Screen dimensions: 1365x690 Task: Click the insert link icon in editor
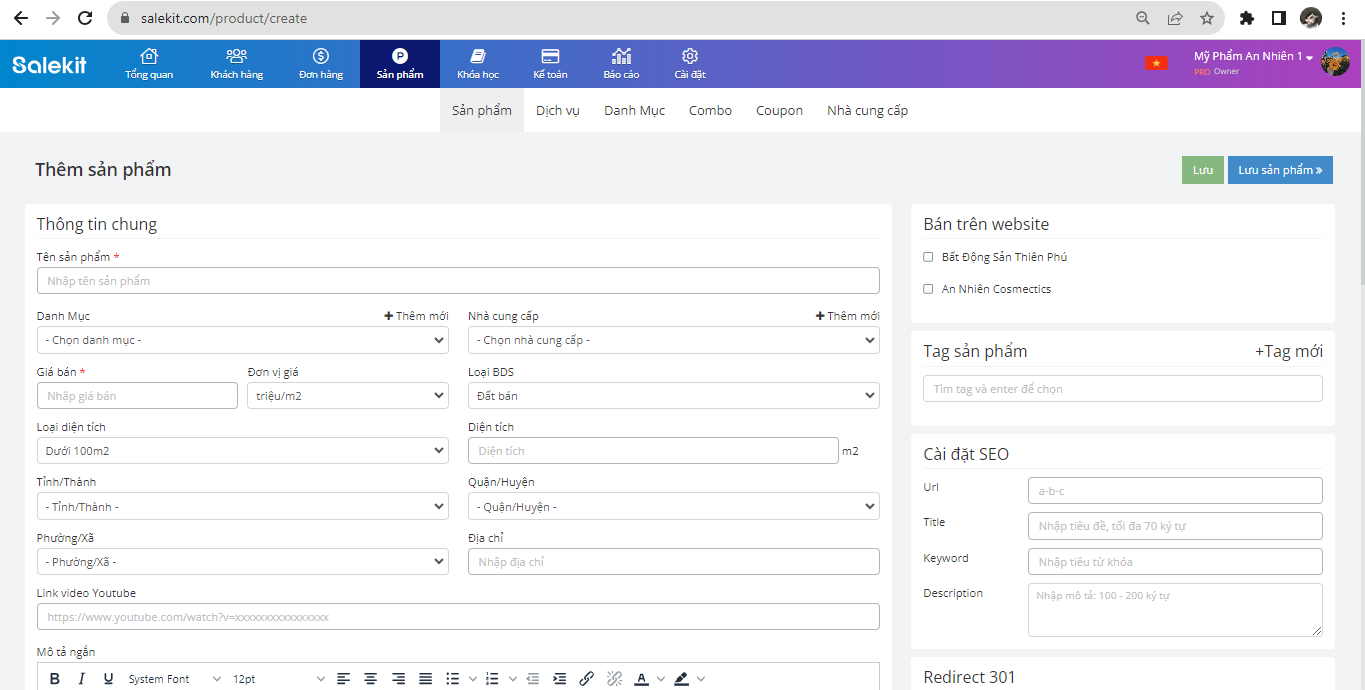[x=587, y=679]
